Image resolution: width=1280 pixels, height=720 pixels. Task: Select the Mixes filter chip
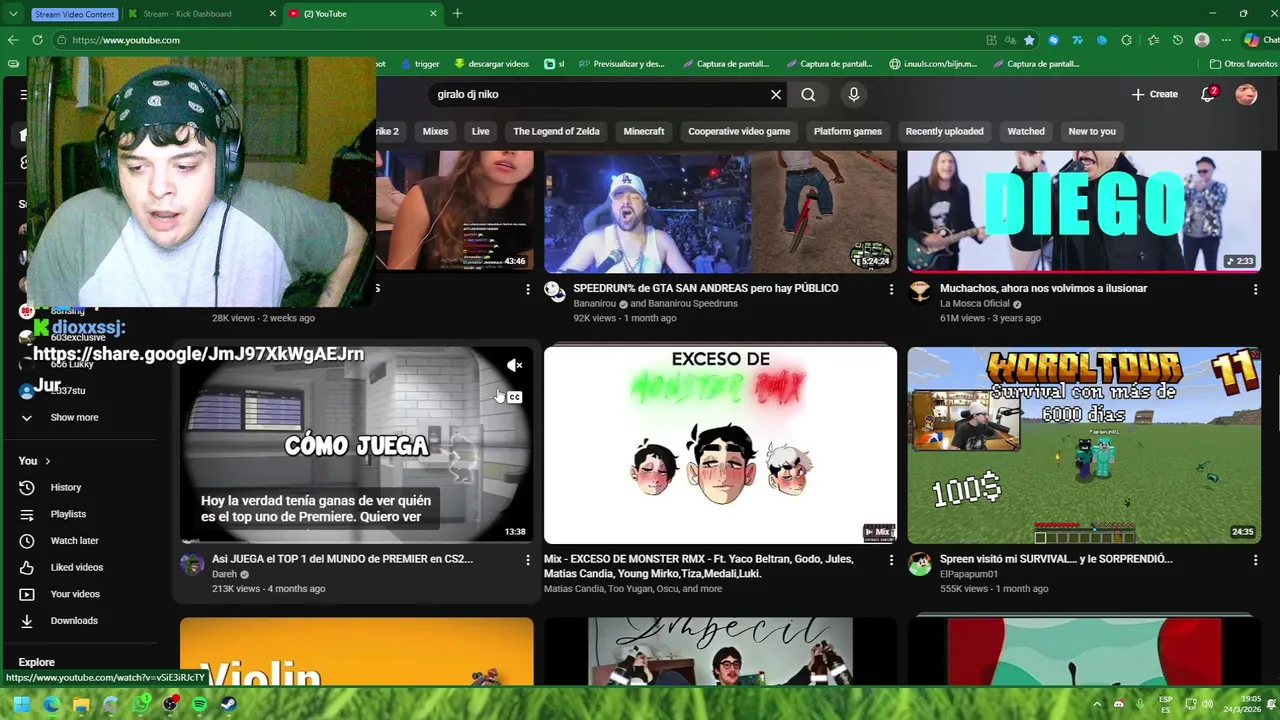coord(435,131)
